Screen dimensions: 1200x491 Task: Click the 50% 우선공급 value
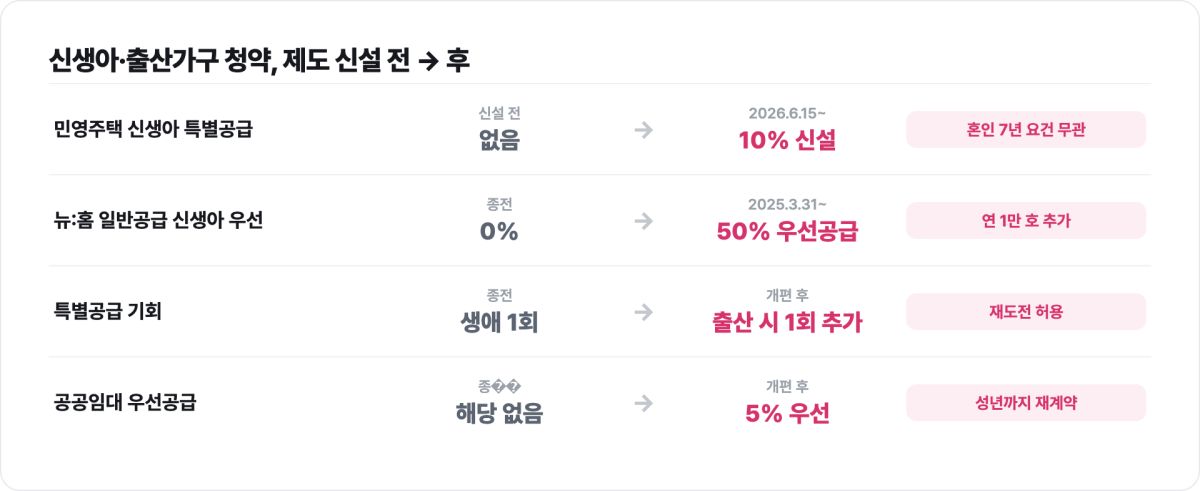[x=787, y=232]
